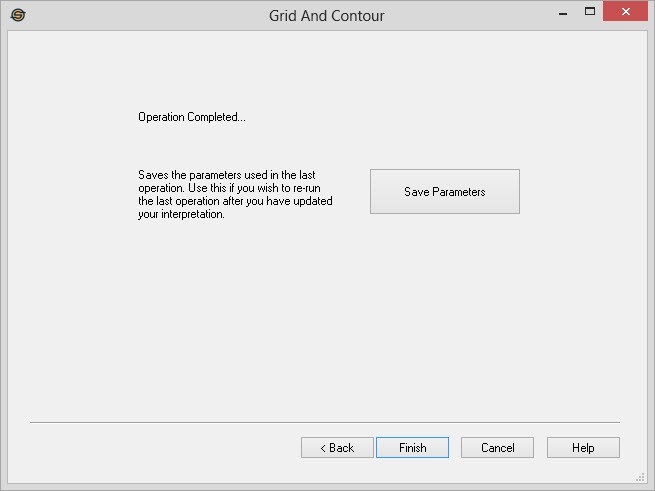Click the 'Saves the parameters used' text line
Screen dimensions: 655x491
pyautogui.click(x=227, y=175)
